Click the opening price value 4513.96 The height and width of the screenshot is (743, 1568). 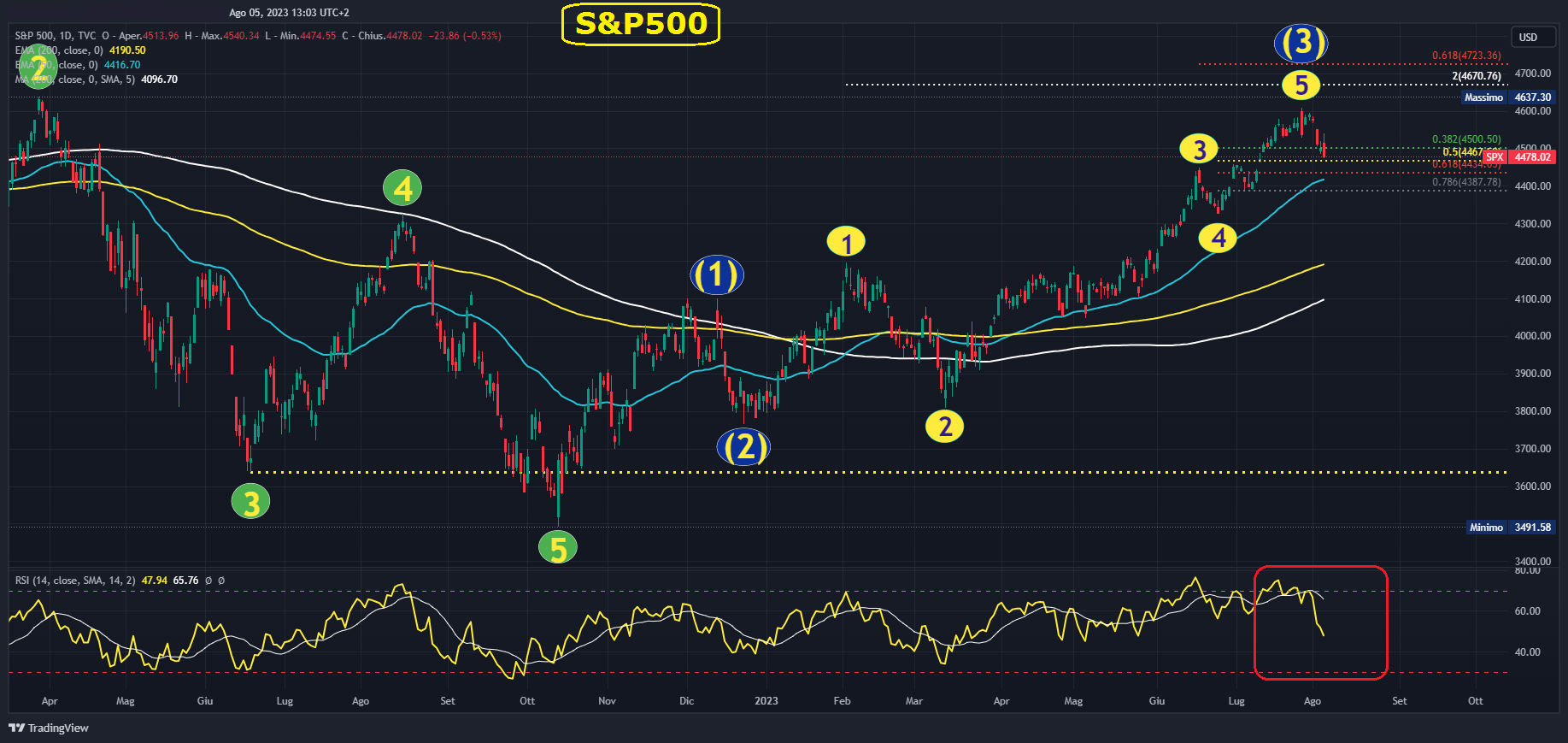point(161,36)
